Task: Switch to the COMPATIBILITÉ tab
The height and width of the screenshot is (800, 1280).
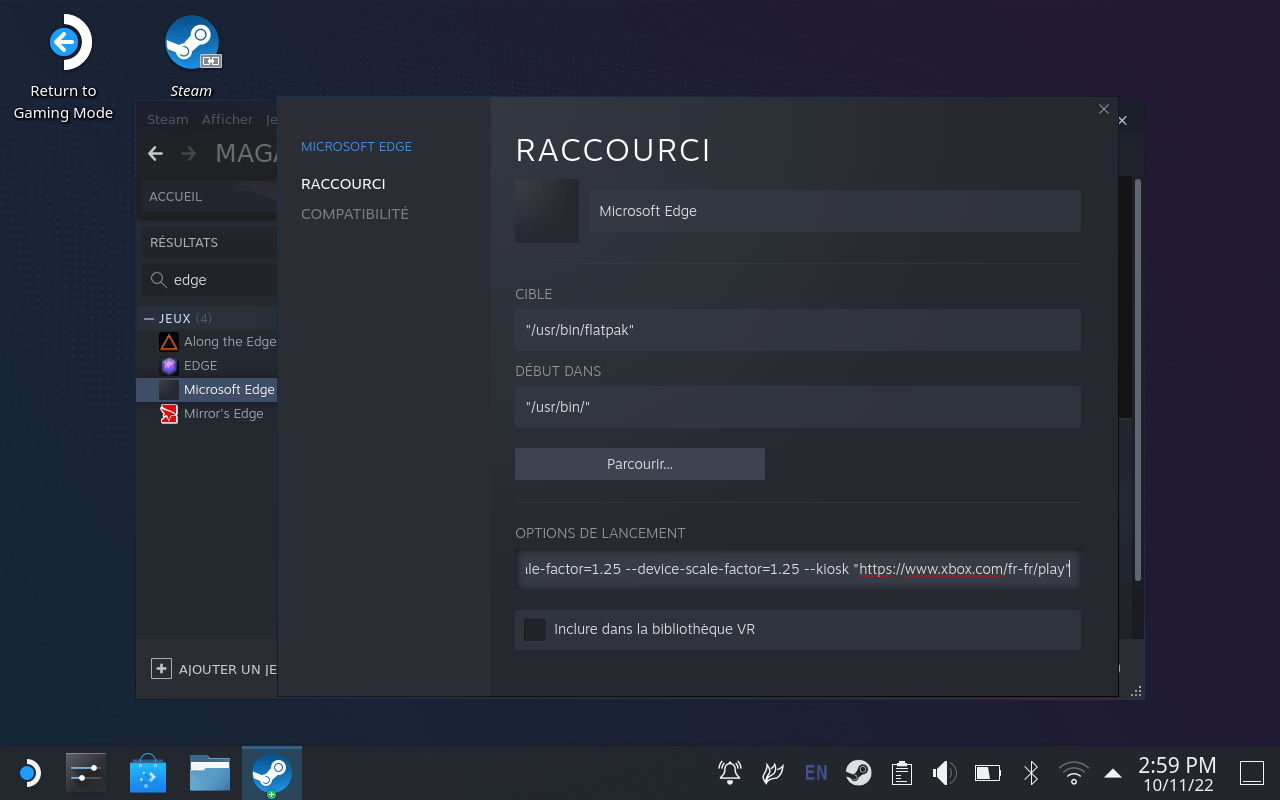Action: pos(355,214)
